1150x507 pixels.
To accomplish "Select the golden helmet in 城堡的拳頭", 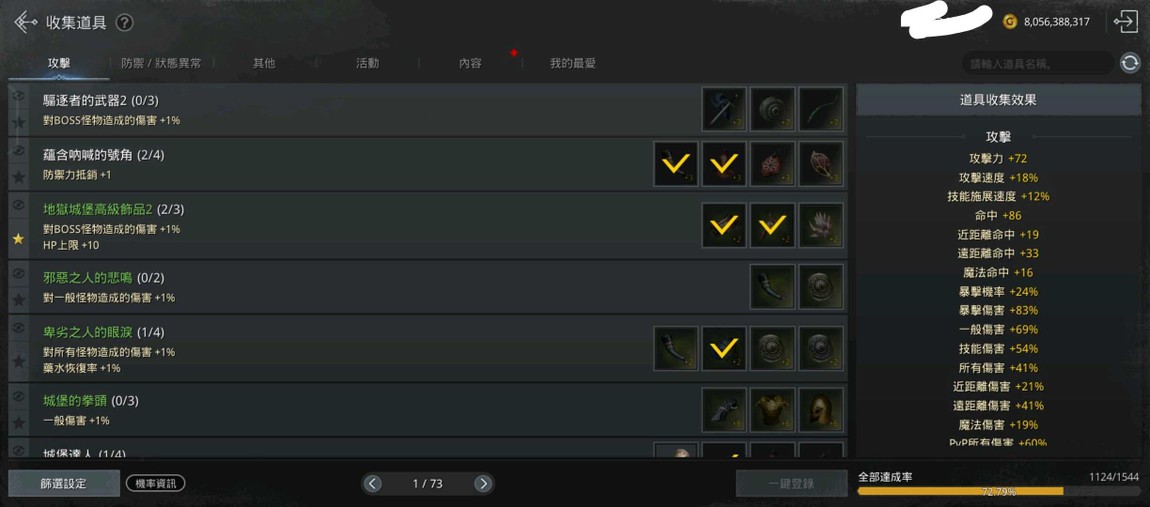I will [821, 409].
